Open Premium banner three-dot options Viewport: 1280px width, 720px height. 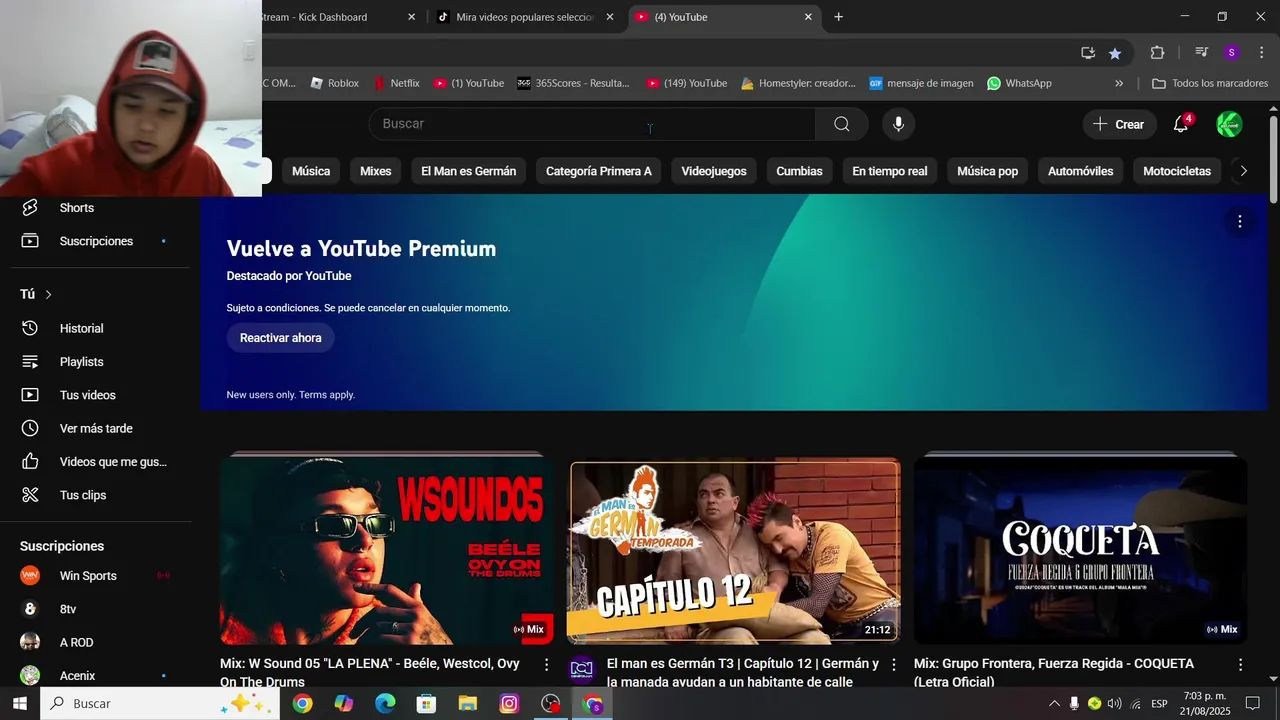click(x=1239, y=221)
